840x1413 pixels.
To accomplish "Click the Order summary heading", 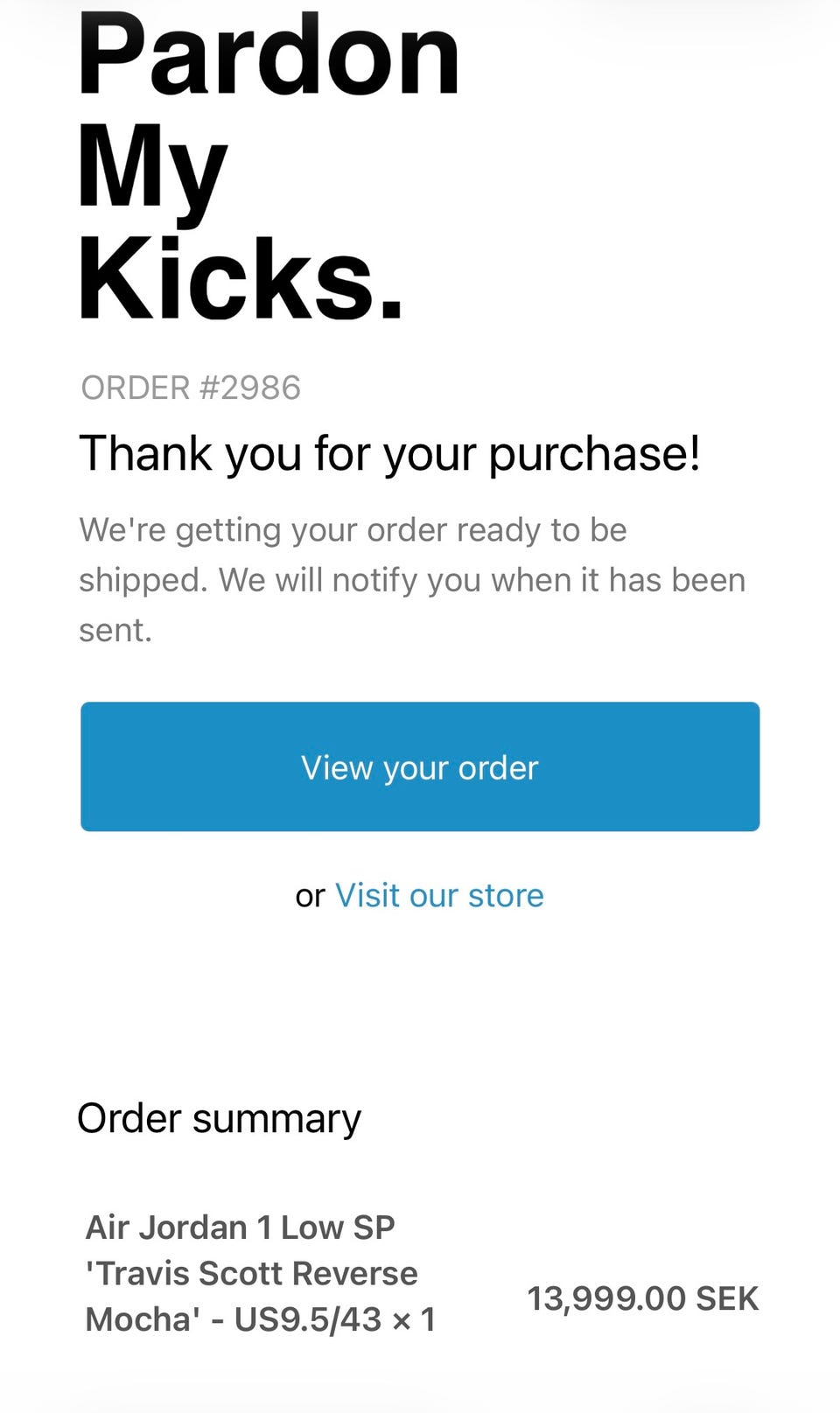I will tap(219, 1118).
